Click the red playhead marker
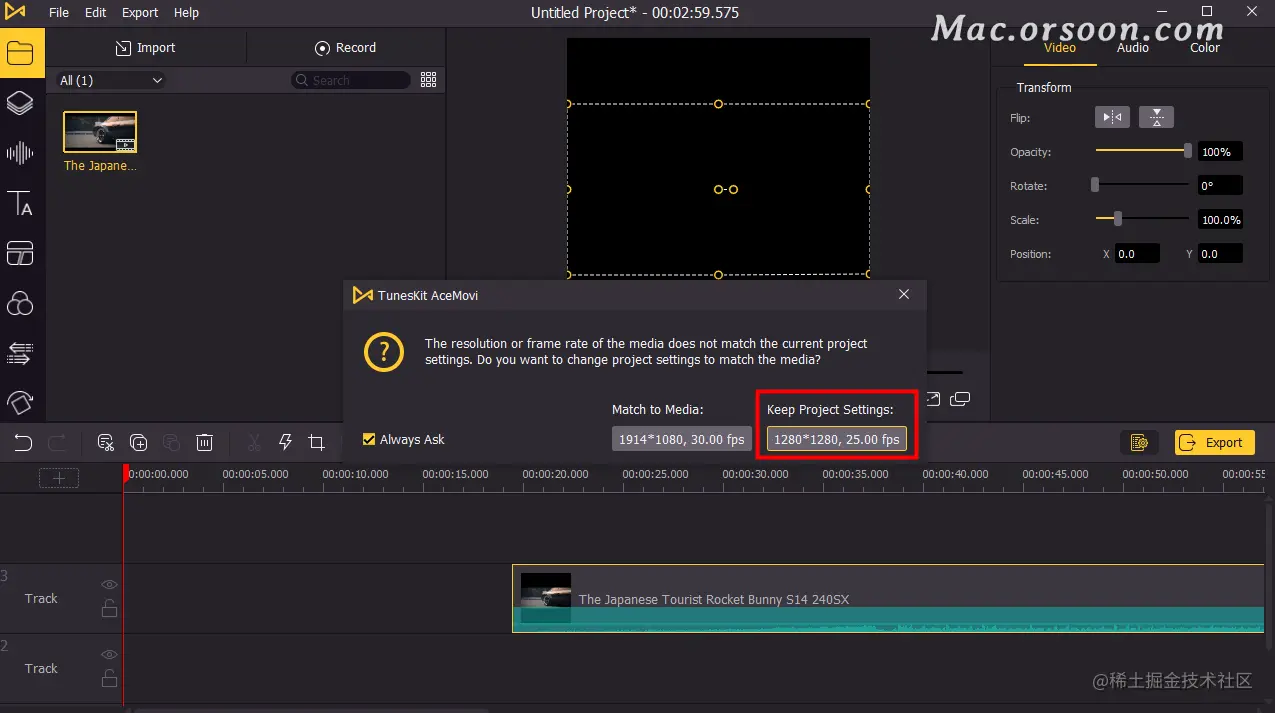The height and width of the screenshot is (713, 1275). pos(125,474)
